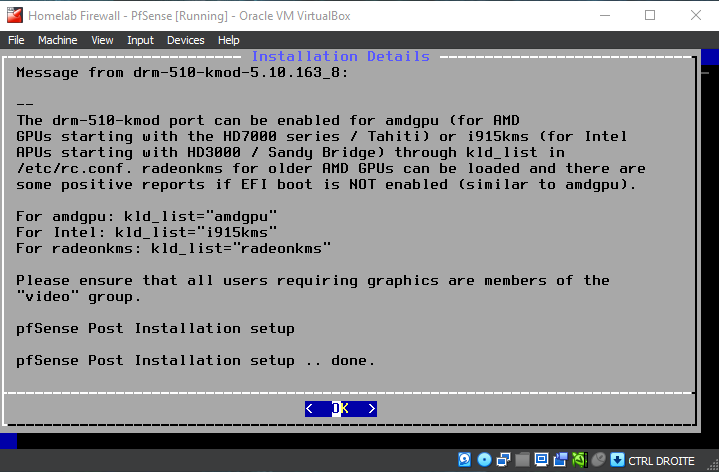Click the hard disk activity indicator
Viewport: 719px width, 472px height.
(x=465, y=459)
